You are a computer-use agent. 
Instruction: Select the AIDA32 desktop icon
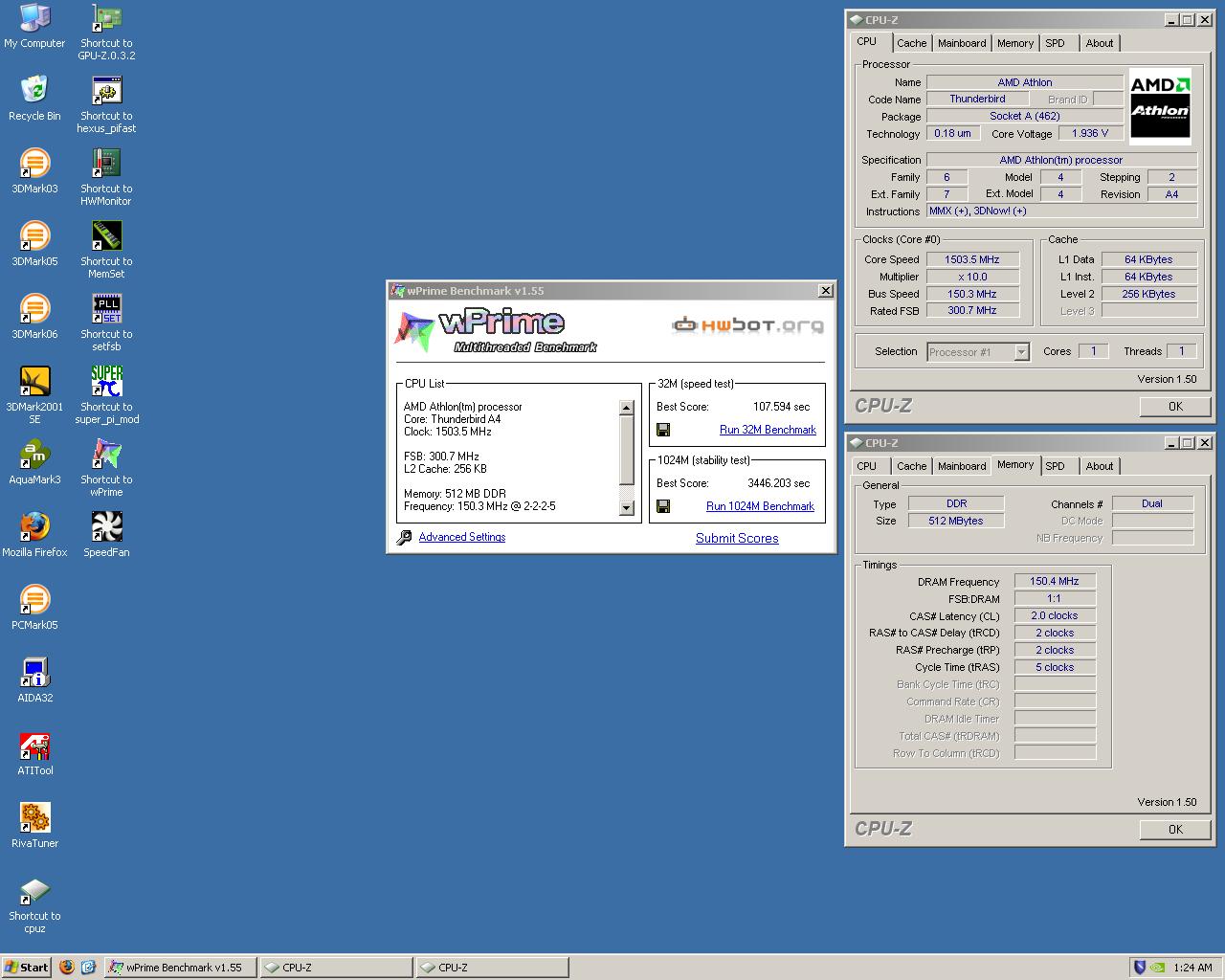click(x=34, y=680)
